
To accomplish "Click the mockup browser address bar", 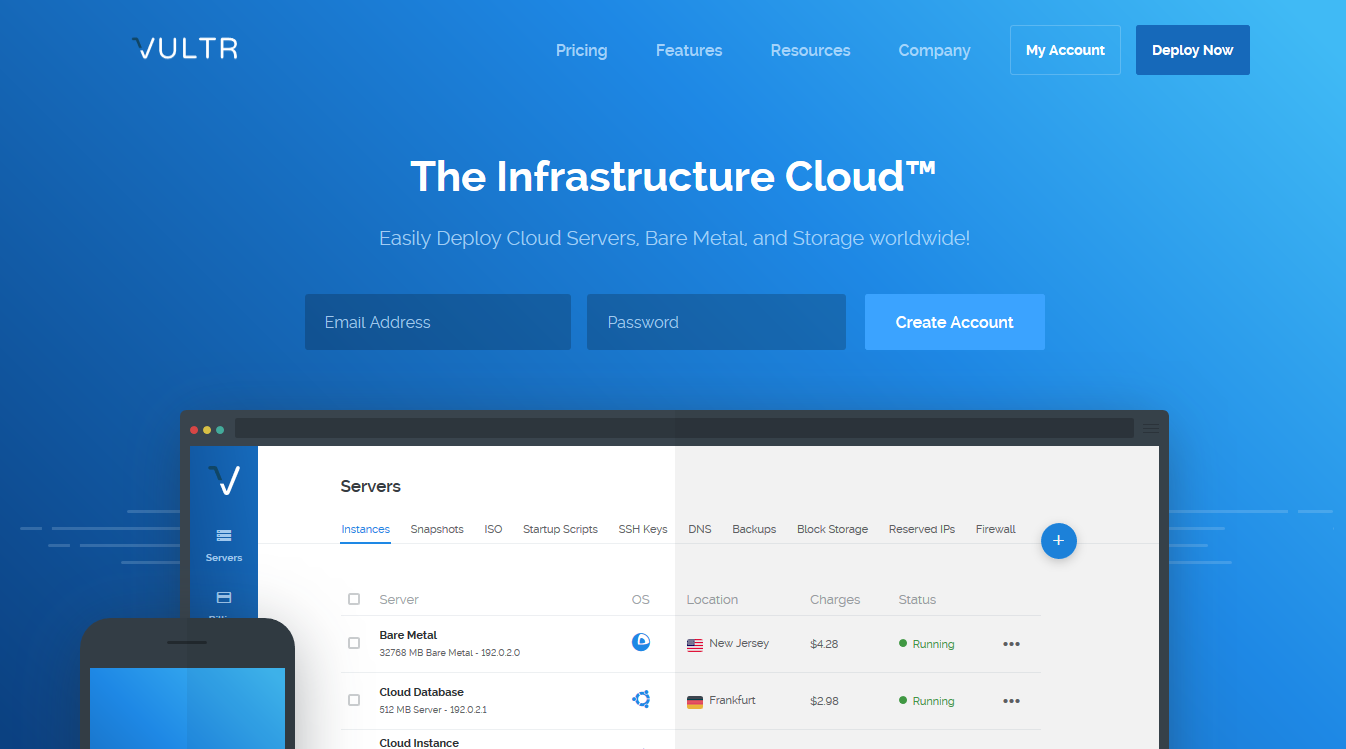I will 684,428.
